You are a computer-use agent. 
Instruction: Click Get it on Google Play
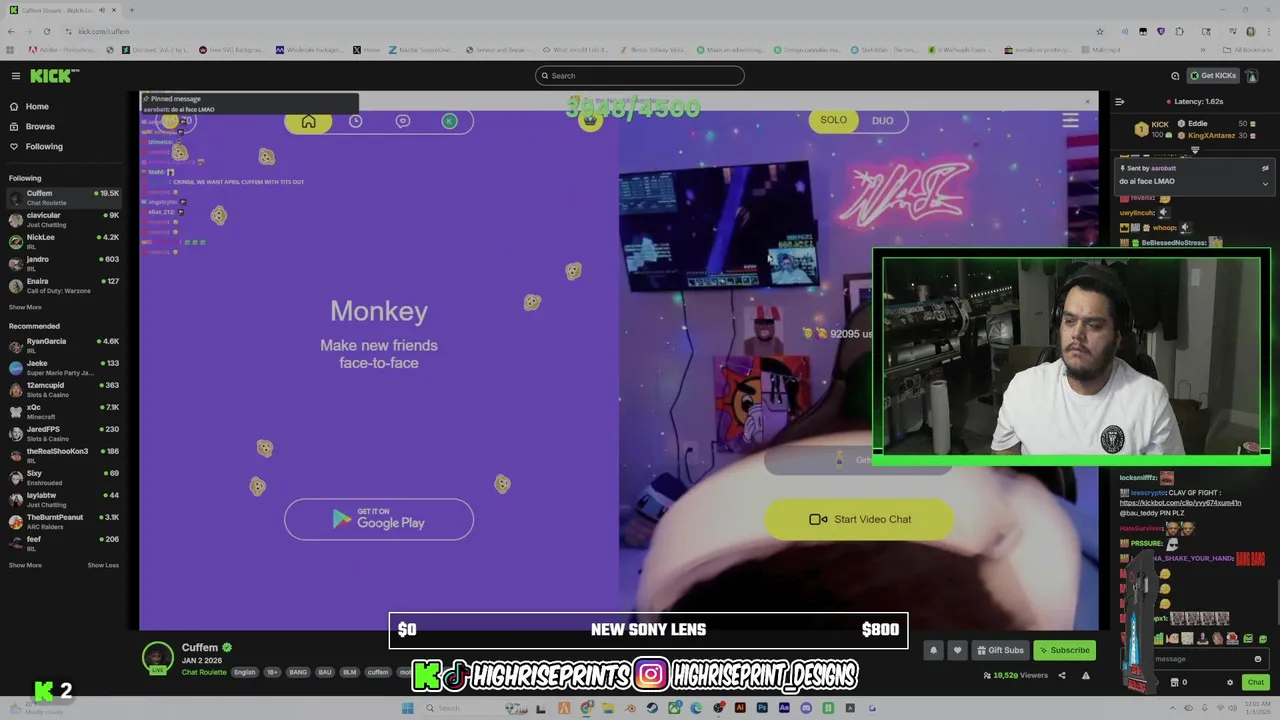(x=379, y=519)
